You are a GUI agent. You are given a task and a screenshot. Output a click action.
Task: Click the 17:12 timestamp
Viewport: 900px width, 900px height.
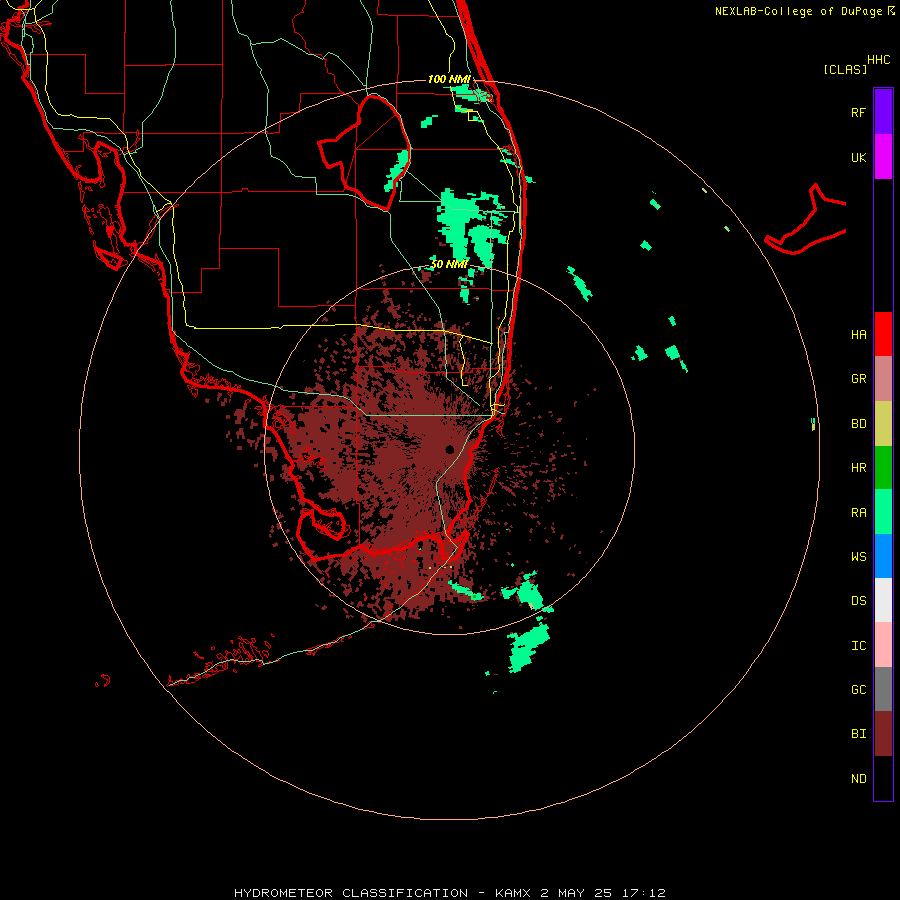(x=645, y=893)
